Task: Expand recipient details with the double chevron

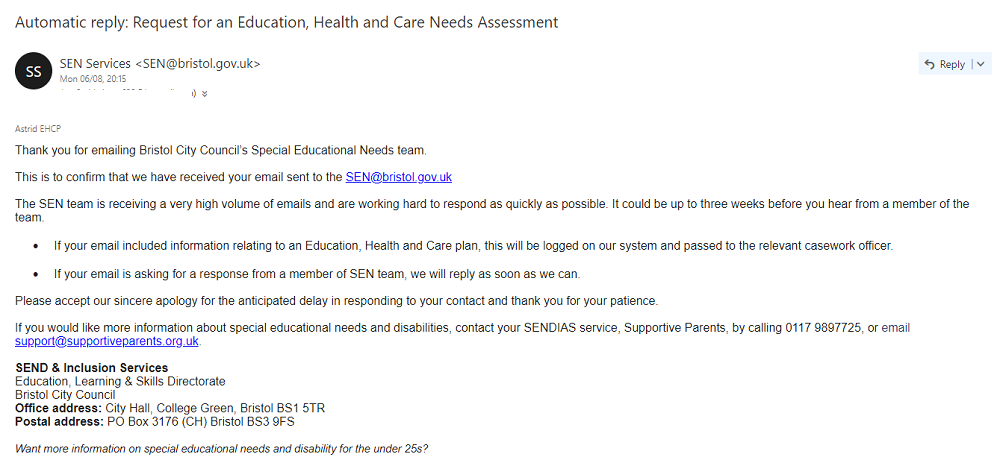Action: click(x=204, y=93)
